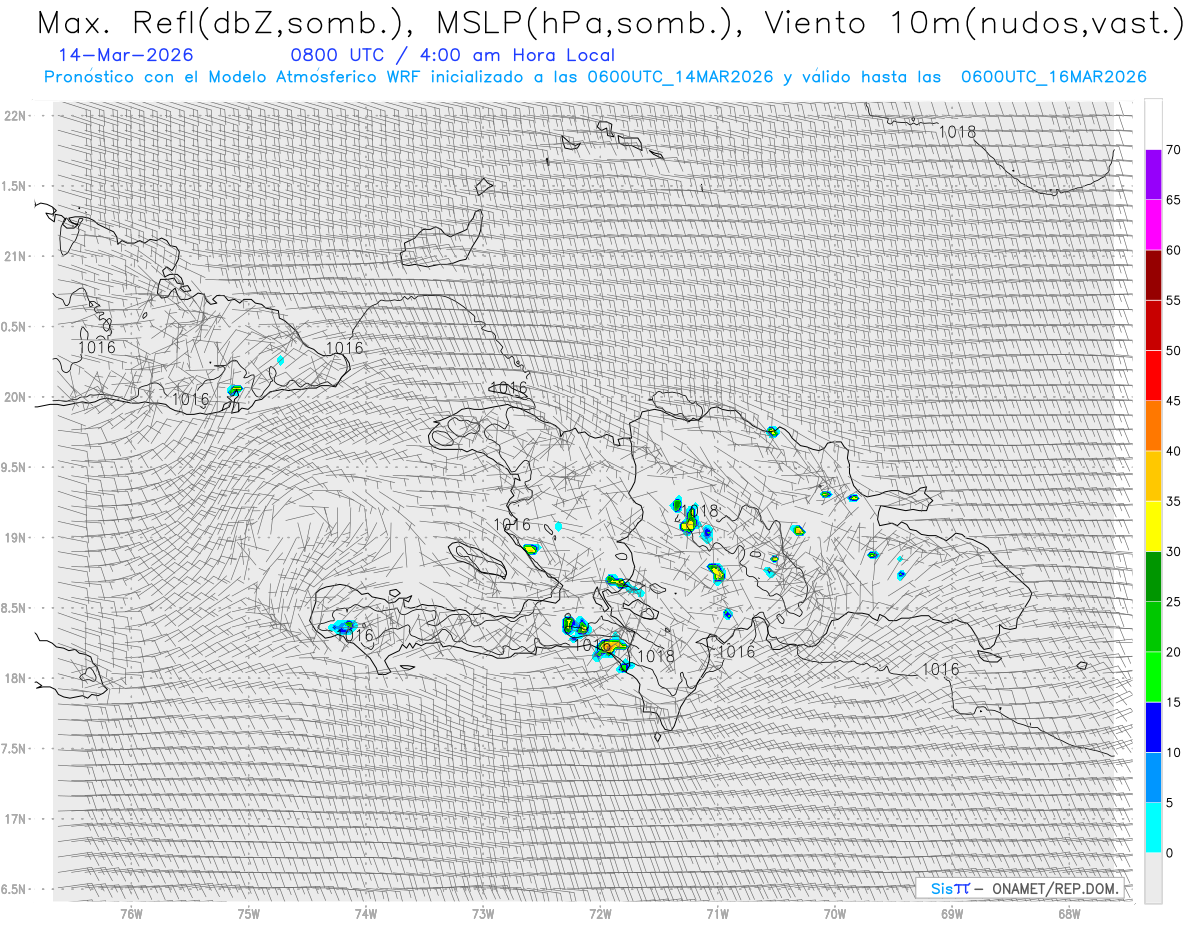The height and width of the screenshot is (927, 1200).
Task: Click the '22N' latitude label
Action: point(15,116)
